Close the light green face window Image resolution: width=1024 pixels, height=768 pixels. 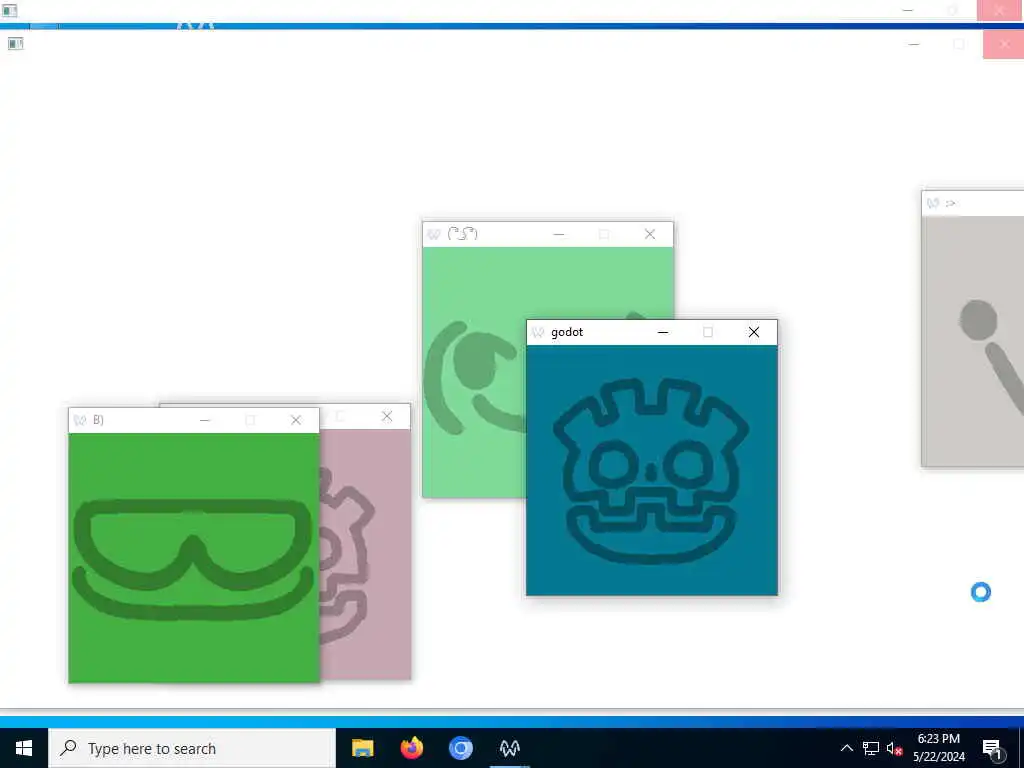point(650,234)
